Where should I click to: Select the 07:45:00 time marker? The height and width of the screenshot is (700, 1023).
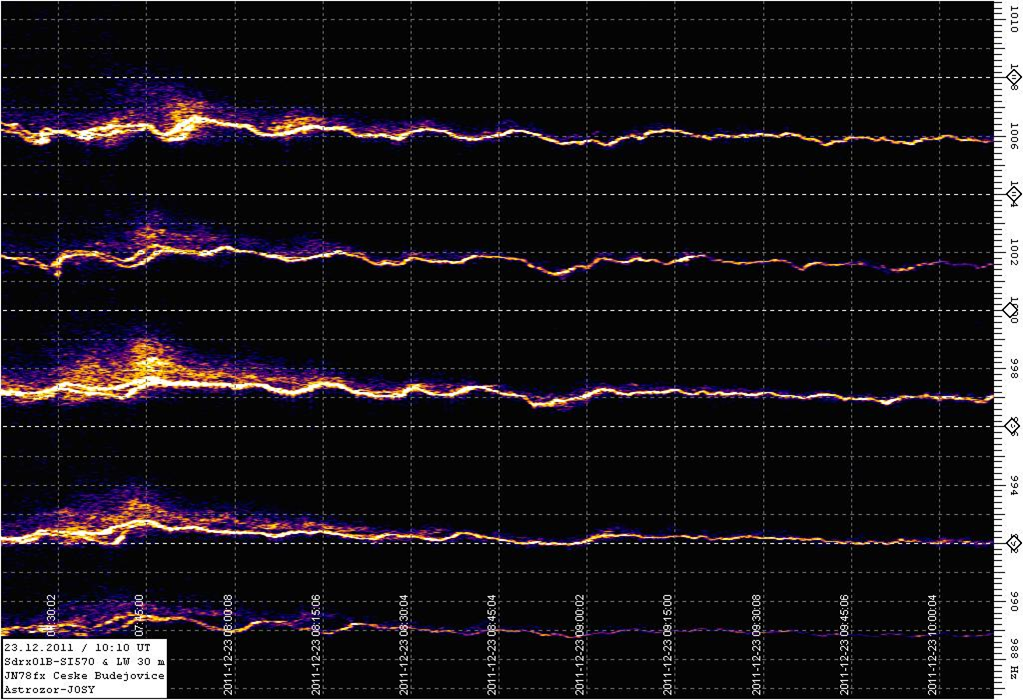click(x=140, y=618)
